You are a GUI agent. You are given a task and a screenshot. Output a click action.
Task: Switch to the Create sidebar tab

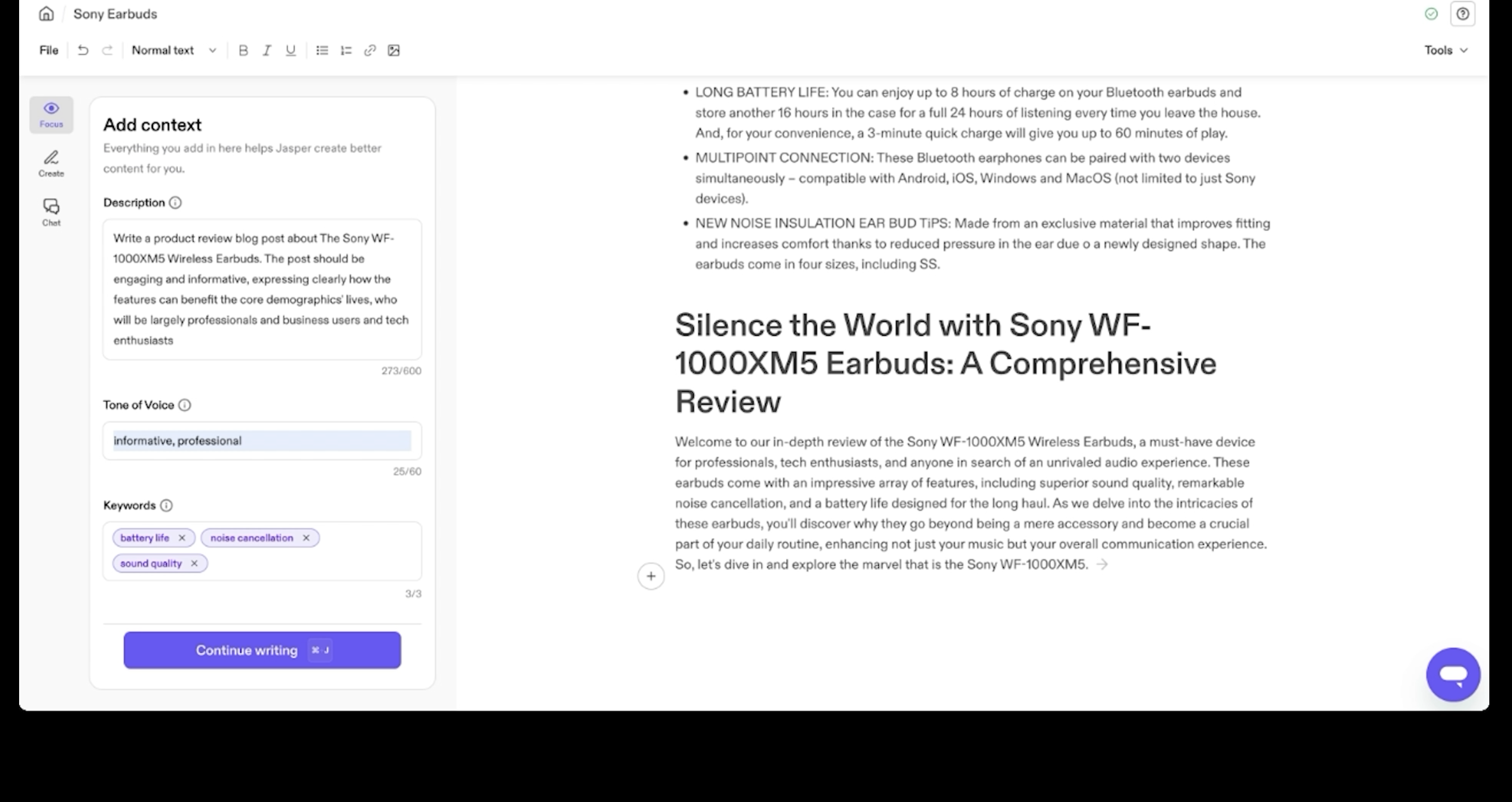[51, 164]
